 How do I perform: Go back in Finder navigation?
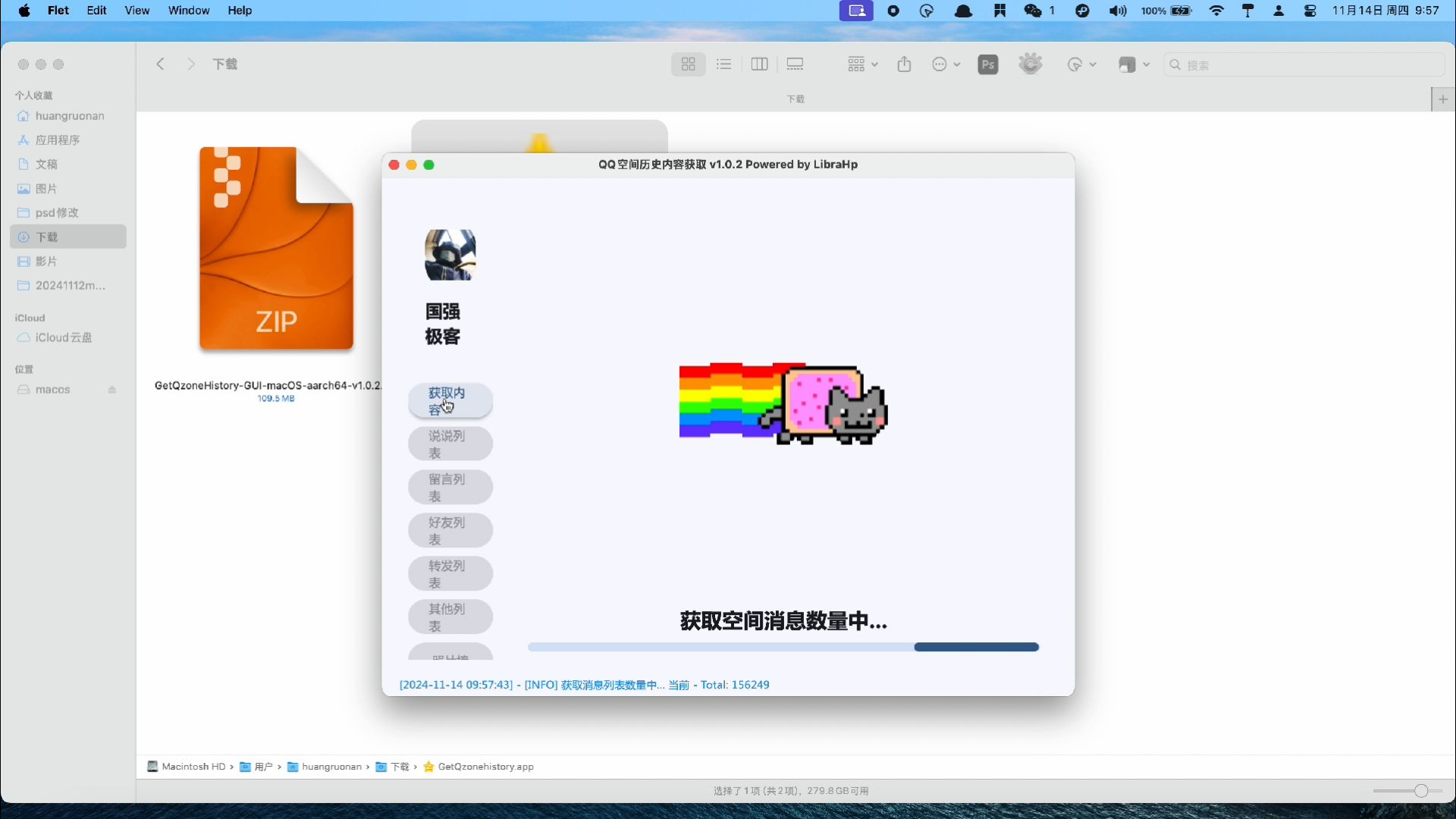click(160, 64)
